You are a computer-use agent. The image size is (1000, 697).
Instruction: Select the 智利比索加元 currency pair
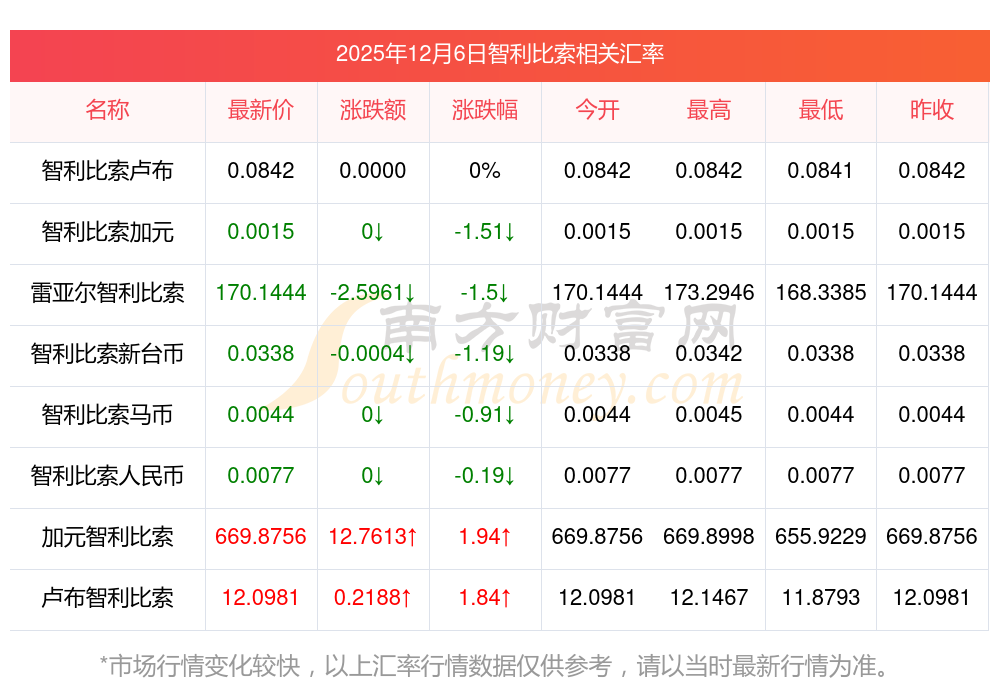coord(107,232)
